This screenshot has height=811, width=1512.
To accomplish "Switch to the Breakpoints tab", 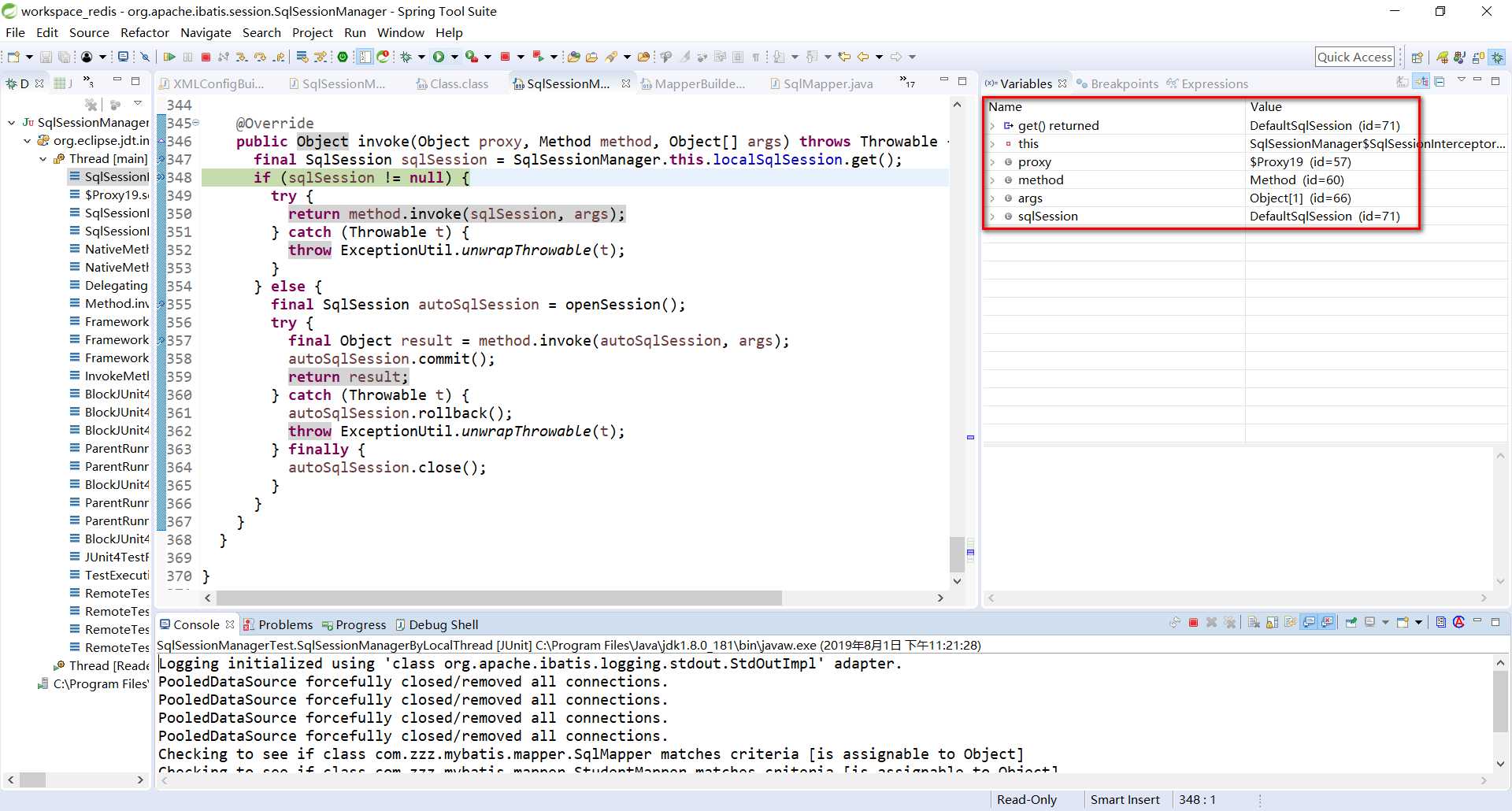I will [1117, 83].
